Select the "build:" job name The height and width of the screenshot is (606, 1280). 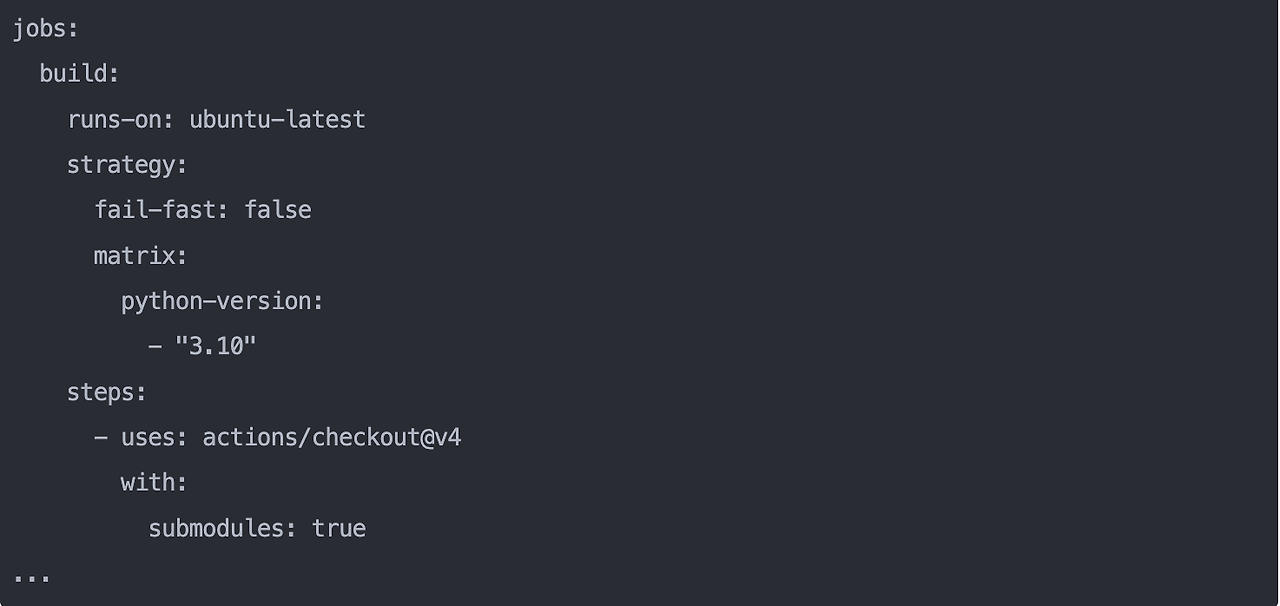(x=79, y=74)
